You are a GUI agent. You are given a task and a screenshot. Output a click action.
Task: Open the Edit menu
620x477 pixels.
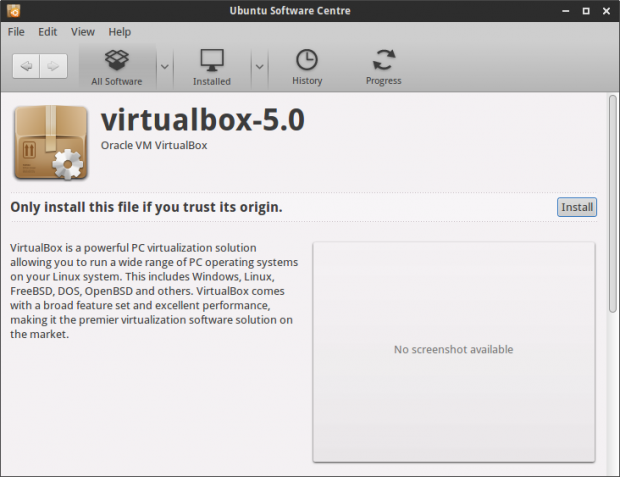[47, 32]
